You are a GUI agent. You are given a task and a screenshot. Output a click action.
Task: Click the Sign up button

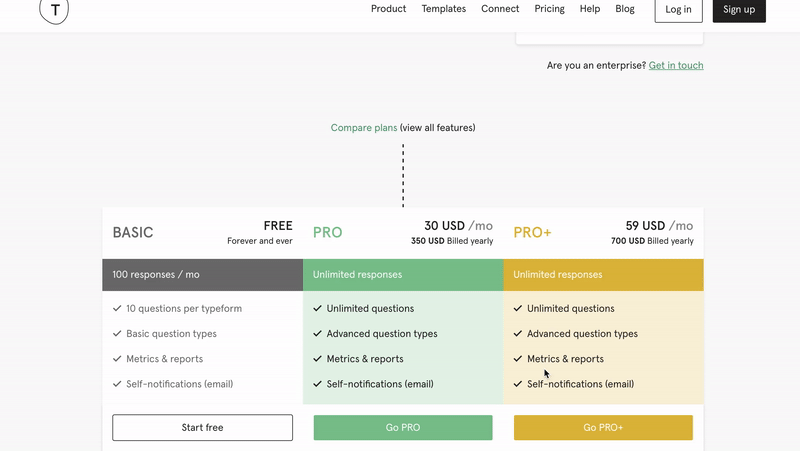tap(739, 10)
